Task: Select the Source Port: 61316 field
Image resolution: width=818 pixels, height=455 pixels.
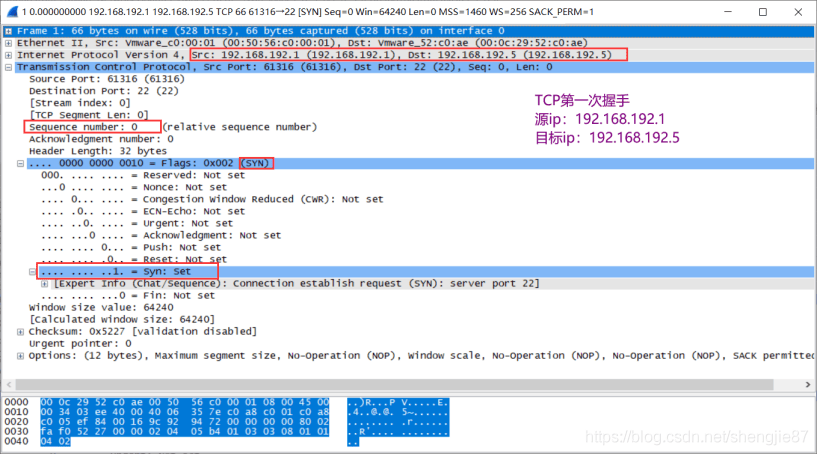Action: pos(92,79)
